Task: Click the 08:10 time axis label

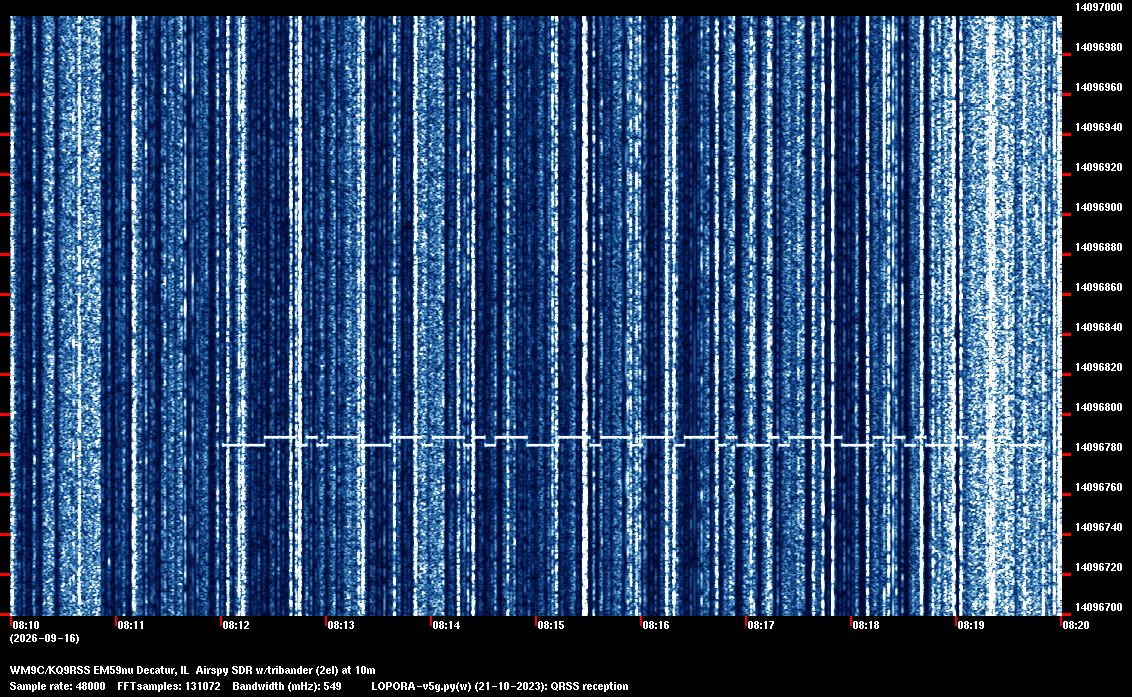Action: 26,625
